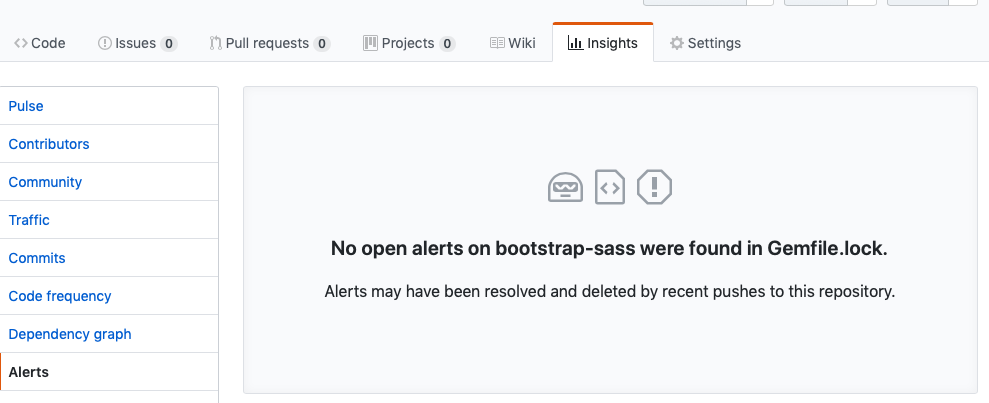Click the Pull requests count badge
Image resolution: width=989 pixels, height=403 pixels.
[x=322, y=44]
